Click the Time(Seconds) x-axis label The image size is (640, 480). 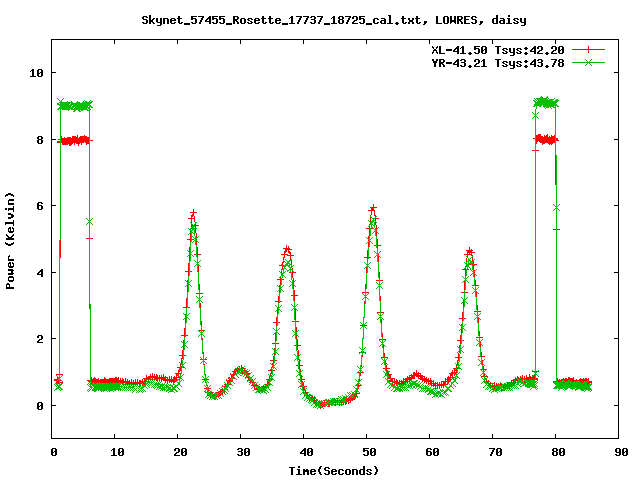[x=334, y=471]
